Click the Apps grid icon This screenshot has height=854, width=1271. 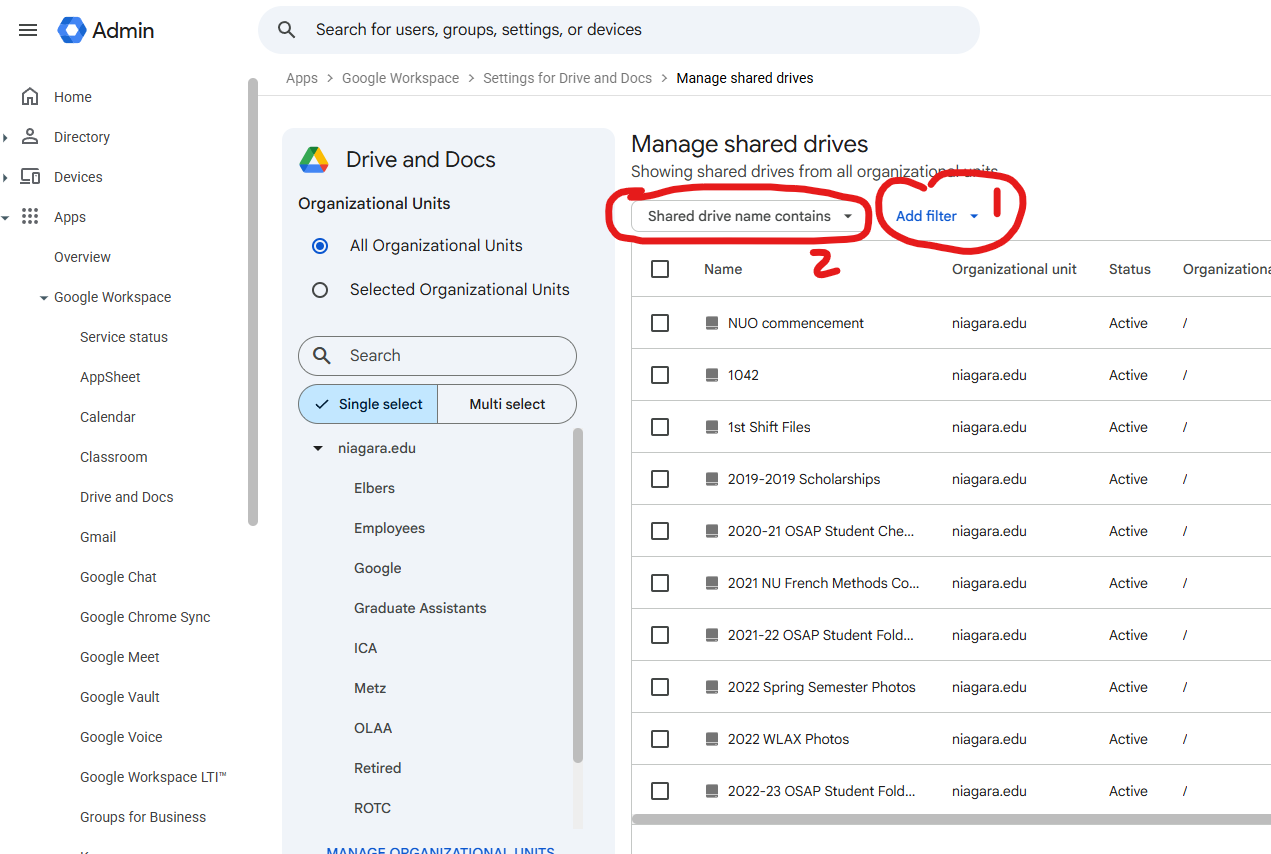pyautogui.click(x=30, y=217)
